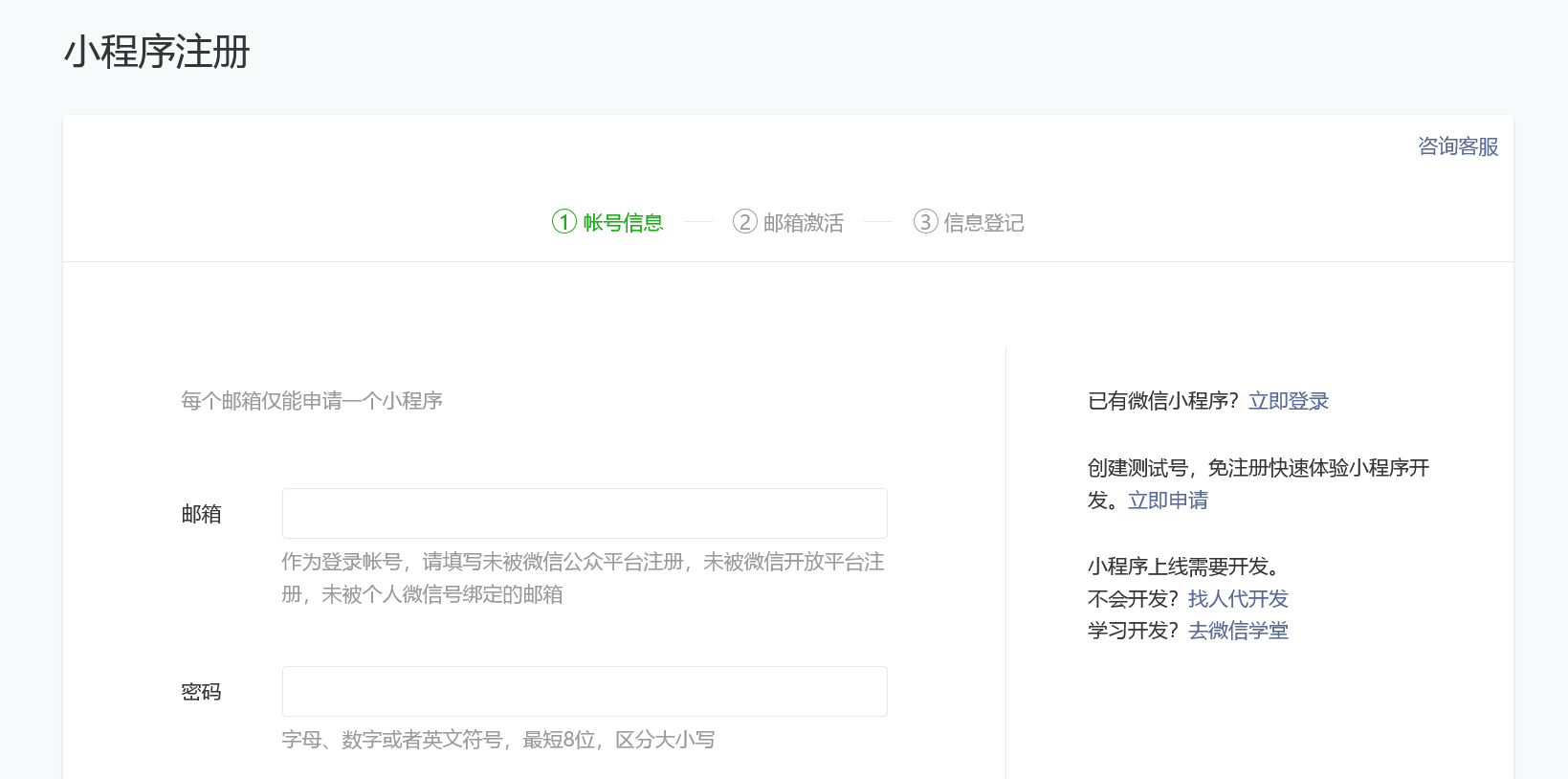Select the 信息登记 step label
The height and width of the screenshot is (779, 1568).
(983, 223)
